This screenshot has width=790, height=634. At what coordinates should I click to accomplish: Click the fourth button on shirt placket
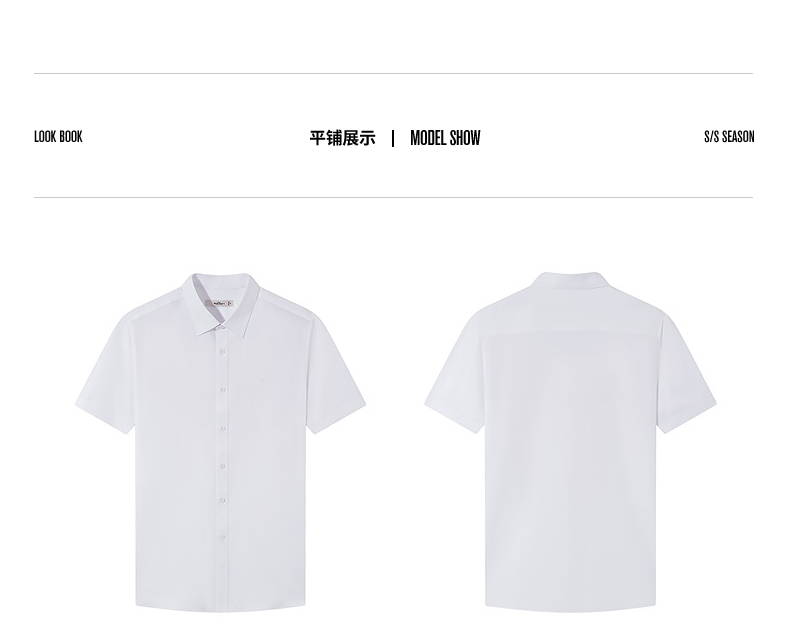pyautogui.click(x=222, y=428)
